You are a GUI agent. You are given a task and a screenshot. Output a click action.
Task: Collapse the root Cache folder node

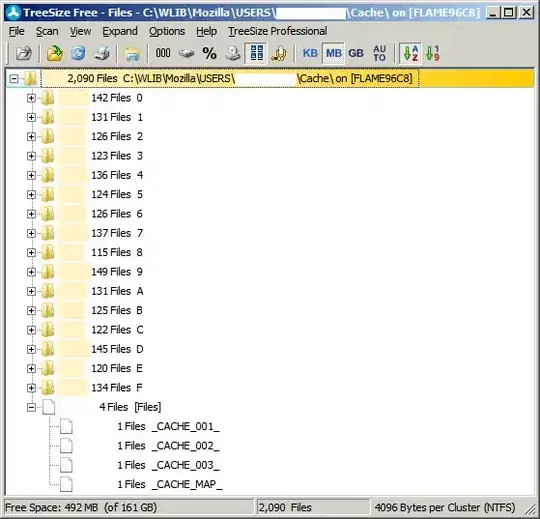tap(14, 79)
